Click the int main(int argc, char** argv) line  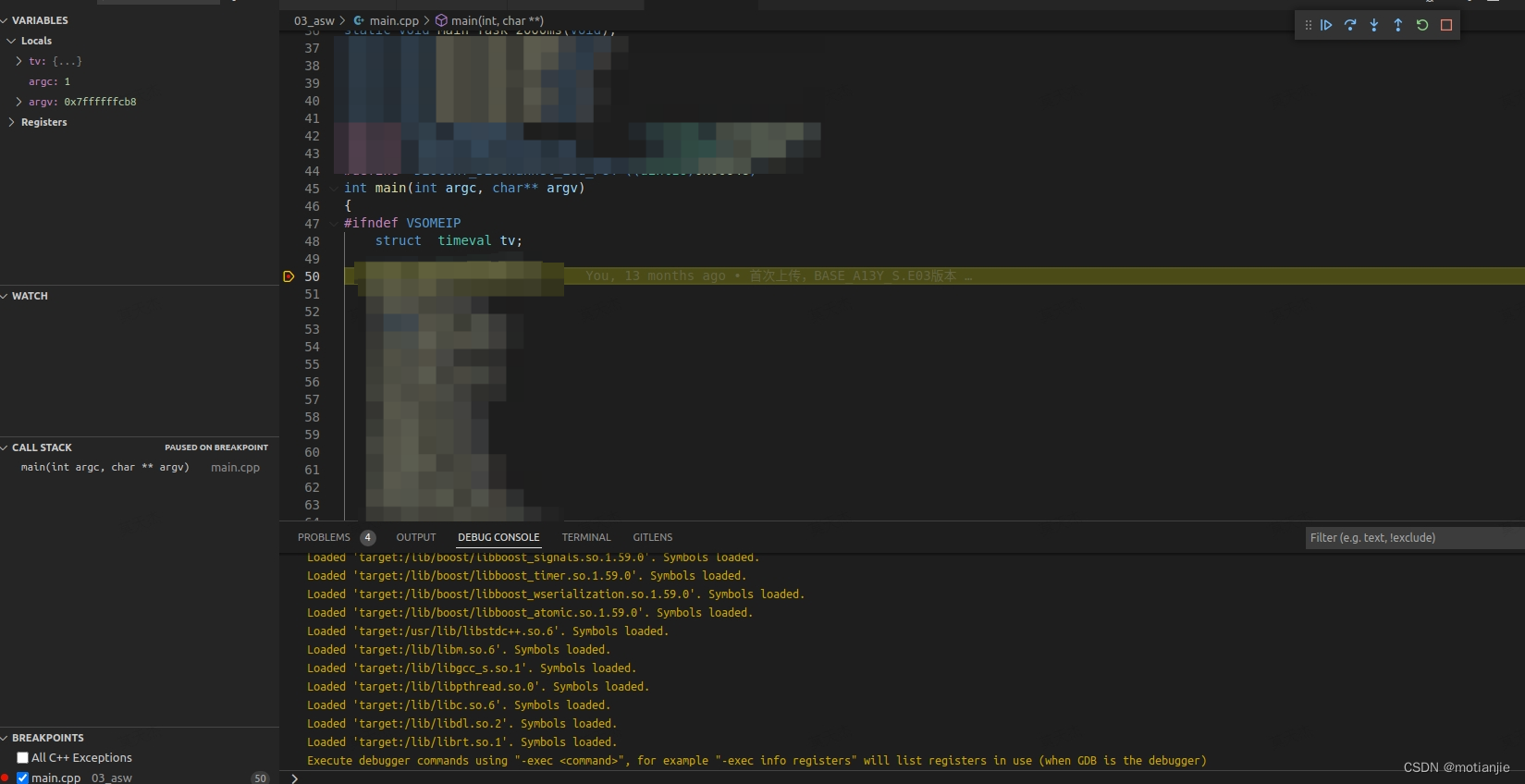(x=464, y=189)
